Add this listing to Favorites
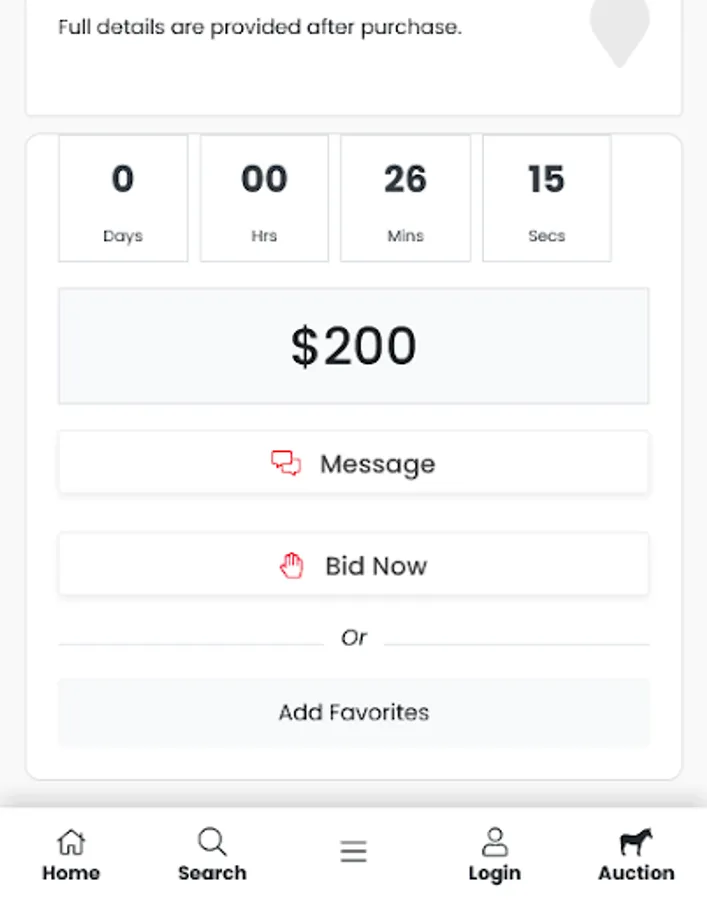 353,713
